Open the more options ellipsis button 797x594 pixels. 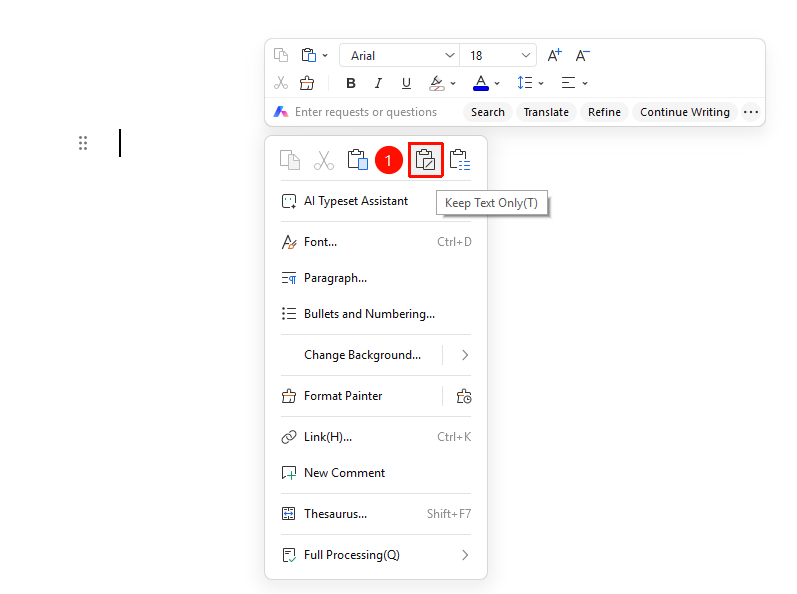click(751, 112)
